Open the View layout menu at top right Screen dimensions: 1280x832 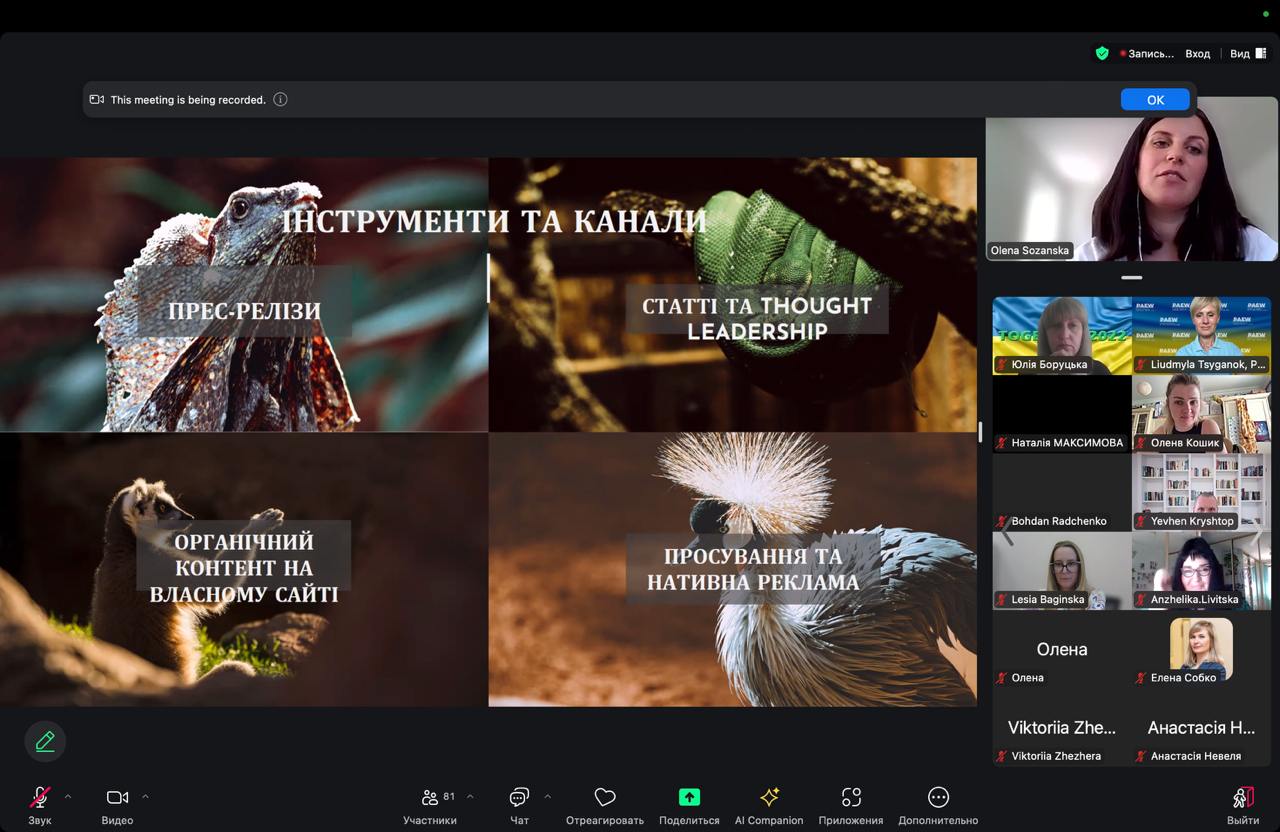(x=1247, y=54)
